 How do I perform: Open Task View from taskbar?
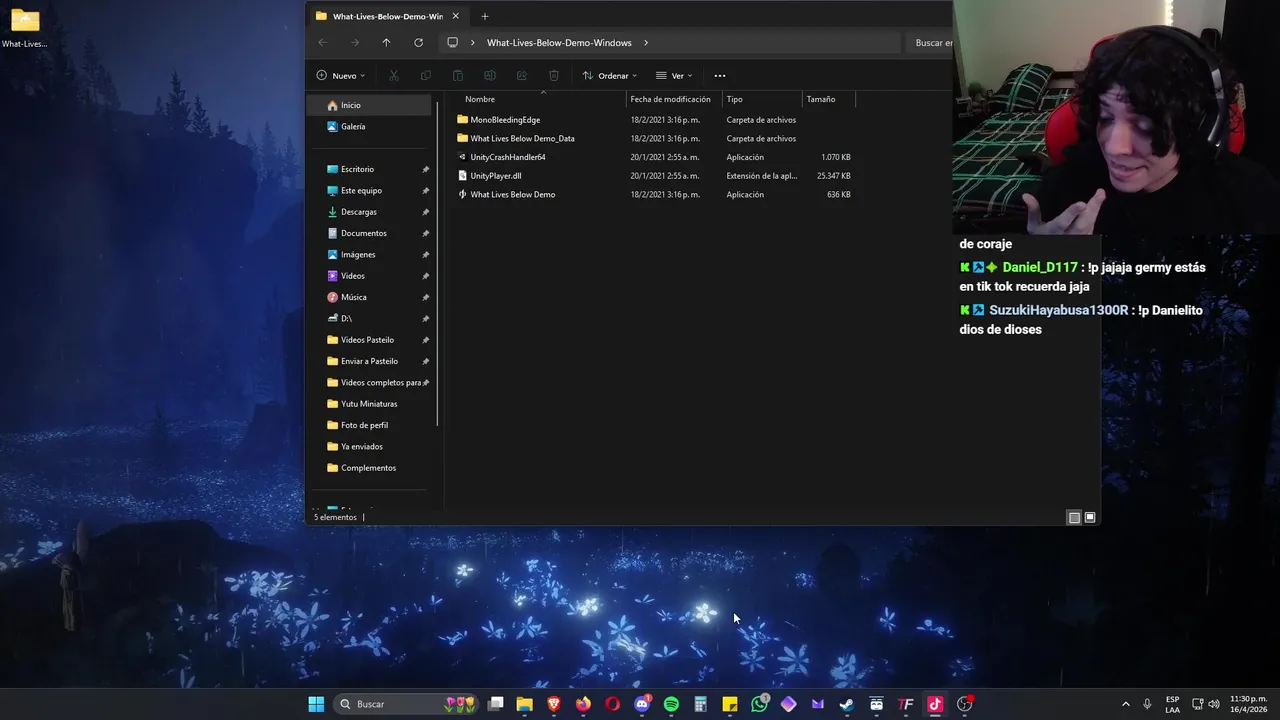point(495,704)
